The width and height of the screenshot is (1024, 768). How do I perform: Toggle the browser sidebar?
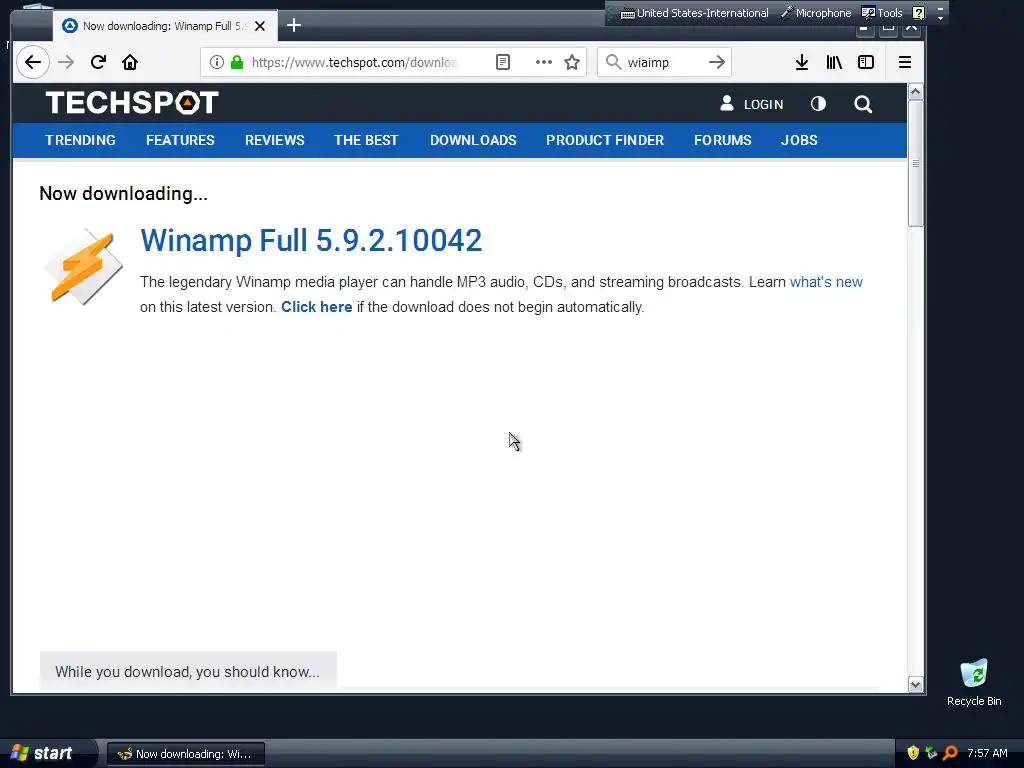click(x=866, y=62)
